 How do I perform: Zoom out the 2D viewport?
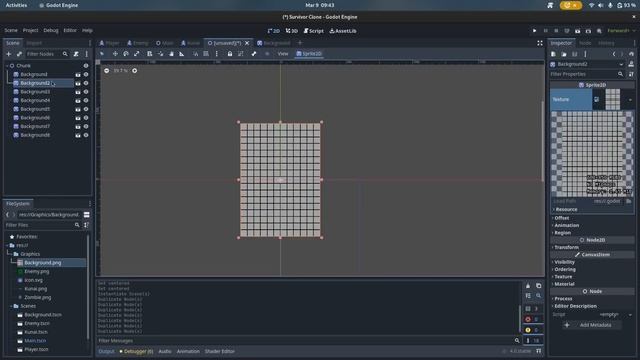coord(107,71)
